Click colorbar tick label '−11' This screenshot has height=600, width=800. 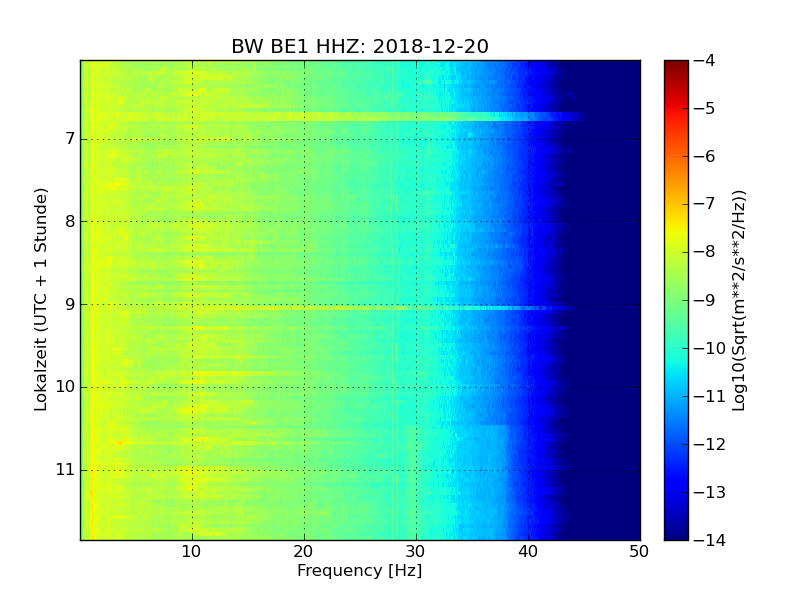(710, 396)
